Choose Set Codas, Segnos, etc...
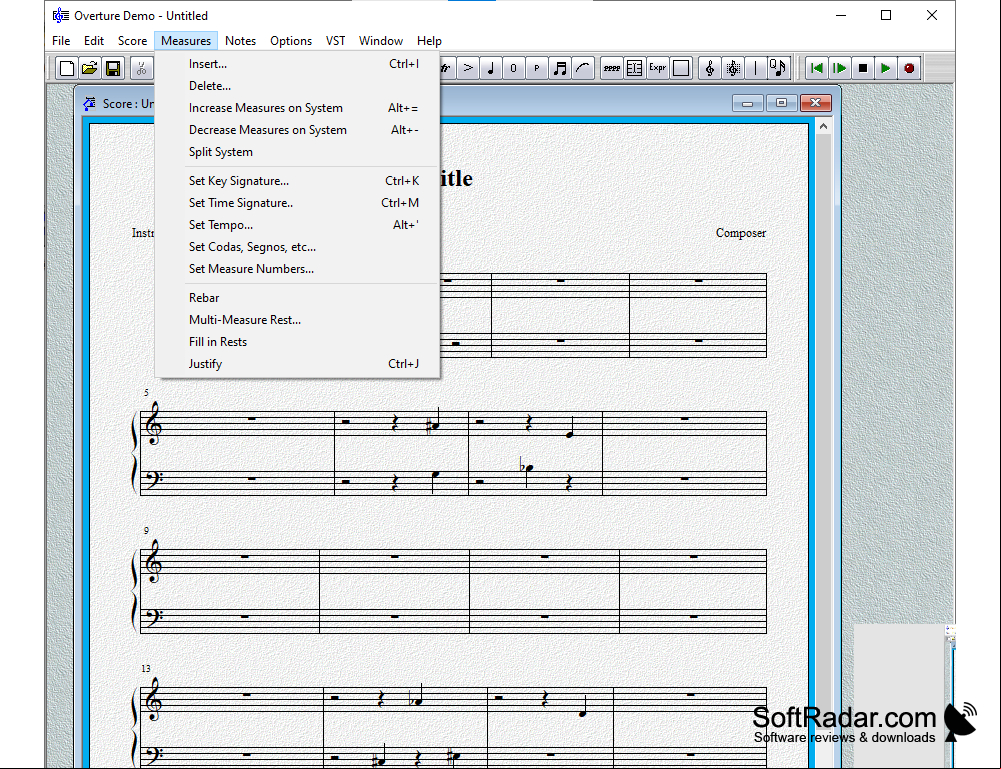This screenshot has height=769, width=1001. coord(297,247)
